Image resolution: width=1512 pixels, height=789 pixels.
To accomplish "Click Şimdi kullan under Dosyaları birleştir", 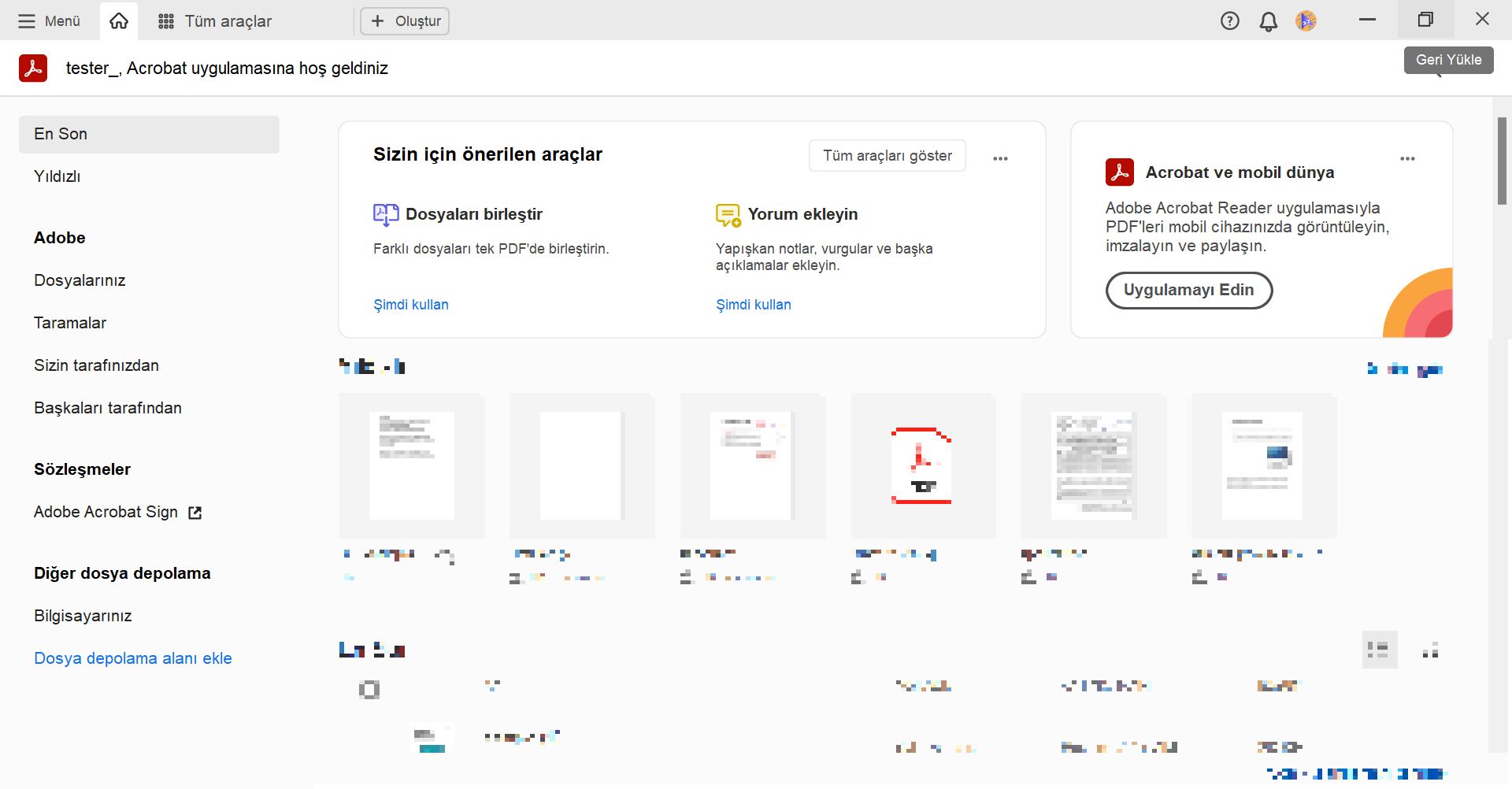I will coord(411,305).
